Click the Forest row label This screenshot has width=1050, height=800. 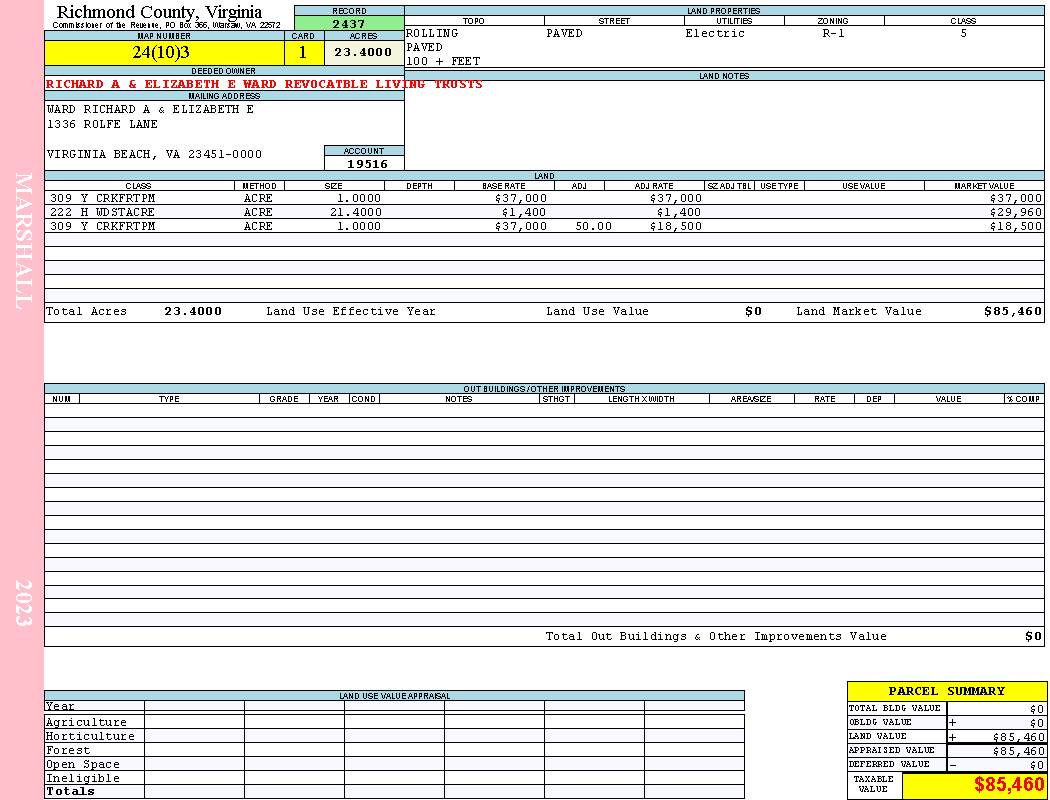pyautogui.click(x=68, y=750)
